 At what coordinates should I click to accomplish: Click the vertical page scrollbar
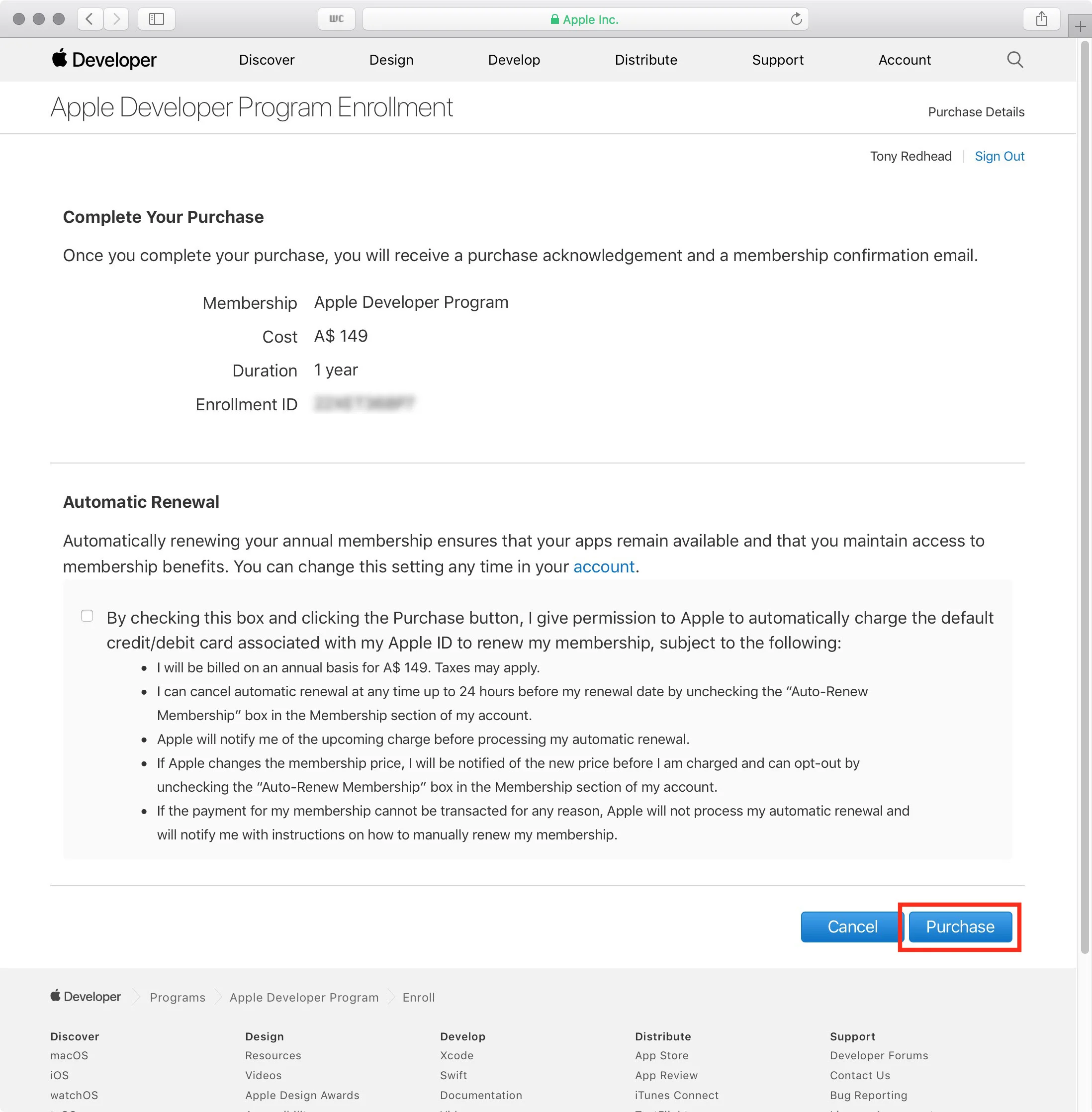tap(1084, 497)
